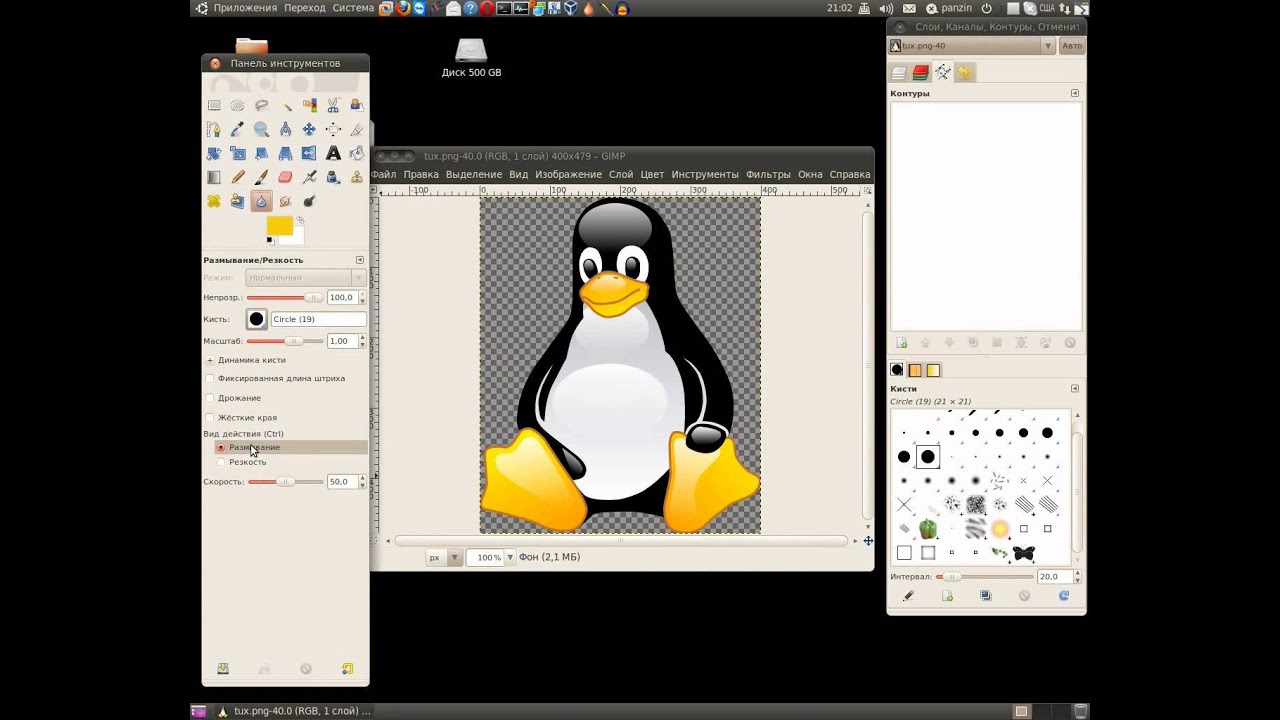Open the white background color swatch
Image resolution: width=1280 pixels, height=720 pixels.
click(x=299, y=239)
